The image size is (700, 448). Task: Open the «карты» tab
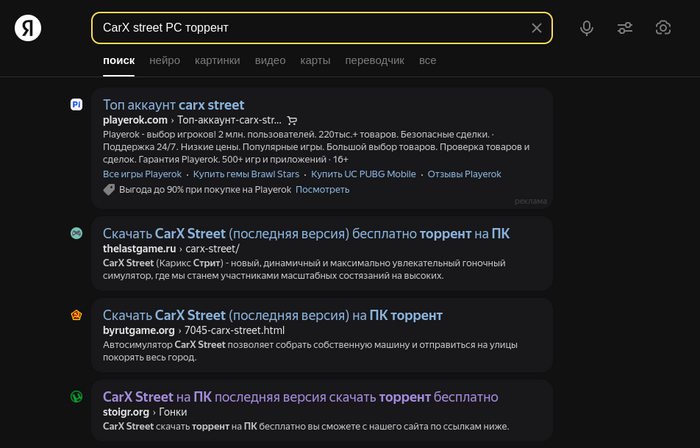(314, 61)
